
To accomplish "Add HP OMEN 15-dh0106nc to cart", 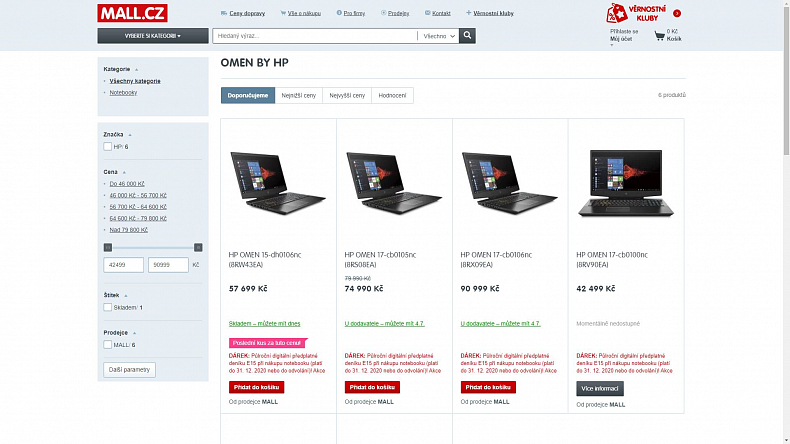I will [256, 387].
